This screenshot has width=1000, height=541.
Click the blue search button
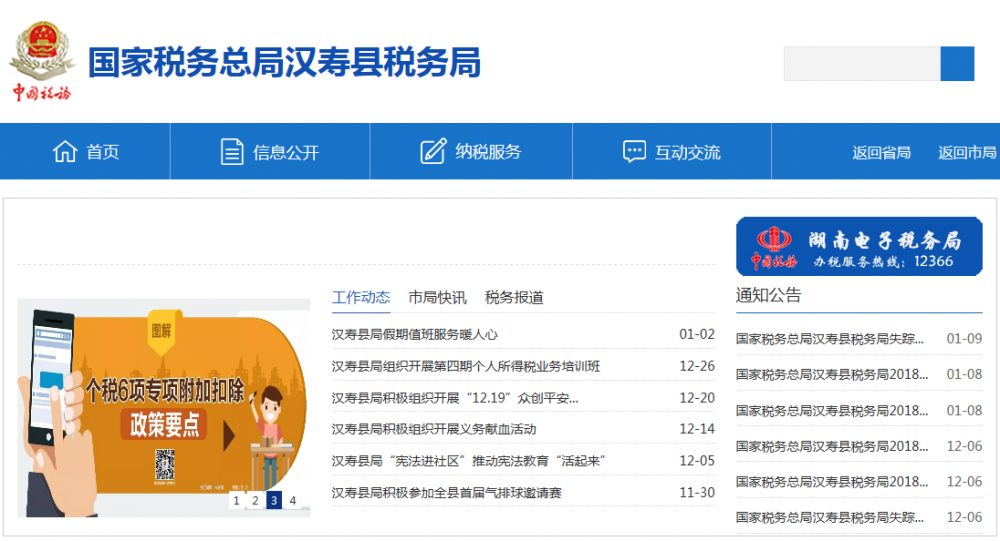(957, 64)
